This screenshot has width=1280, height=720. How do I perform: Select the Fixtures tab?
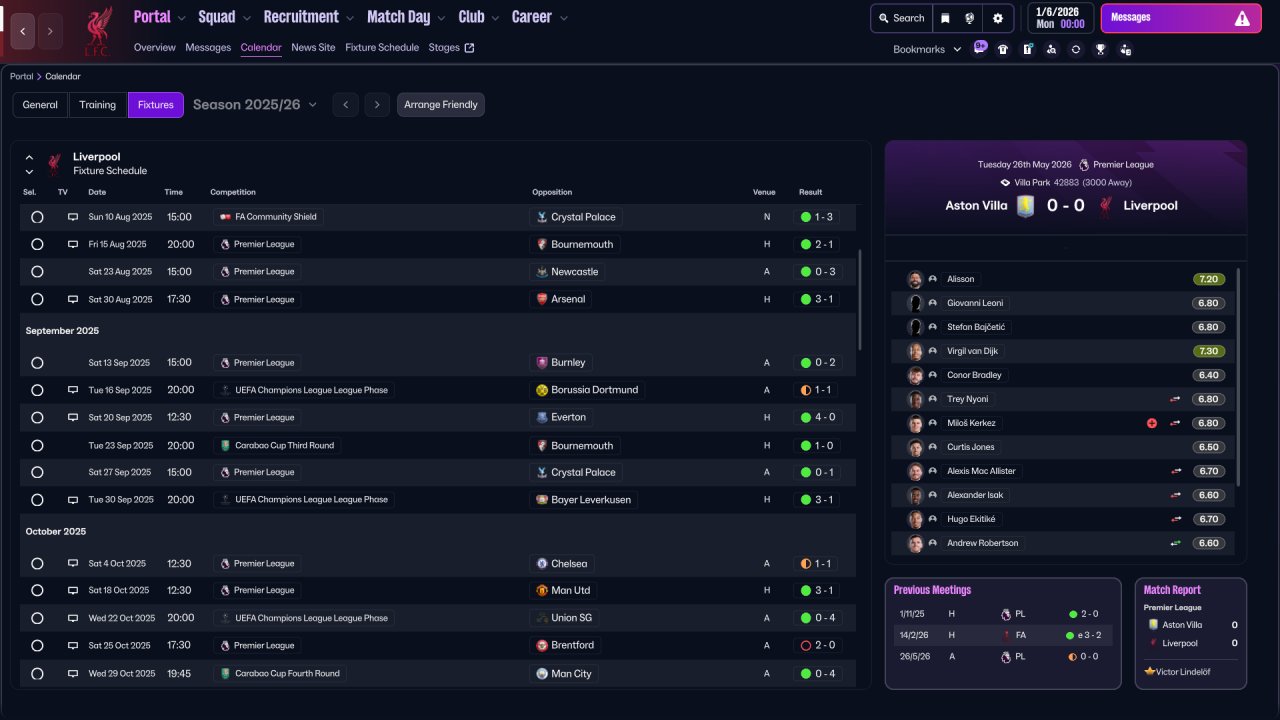(156, 105)
